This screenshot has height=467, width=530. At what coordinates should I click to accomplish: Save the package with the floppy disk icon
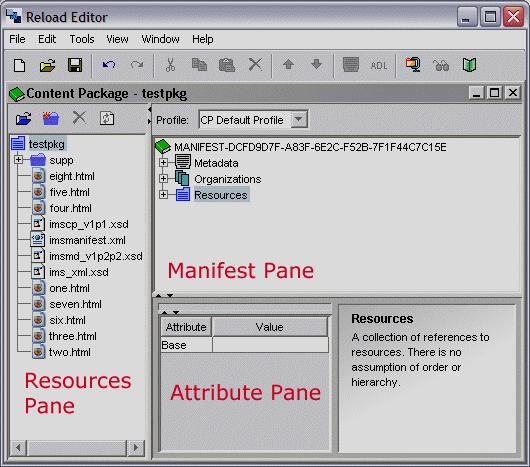click(x=75, y=65)
